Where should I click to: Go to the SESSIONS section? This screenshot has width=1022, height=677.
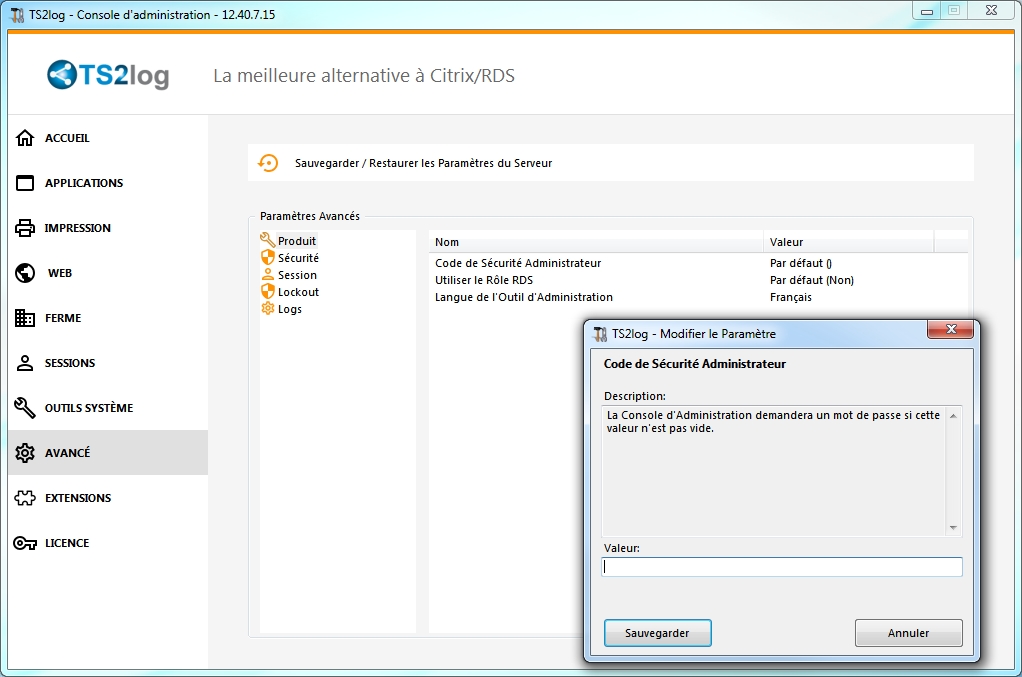click(108, 363)
